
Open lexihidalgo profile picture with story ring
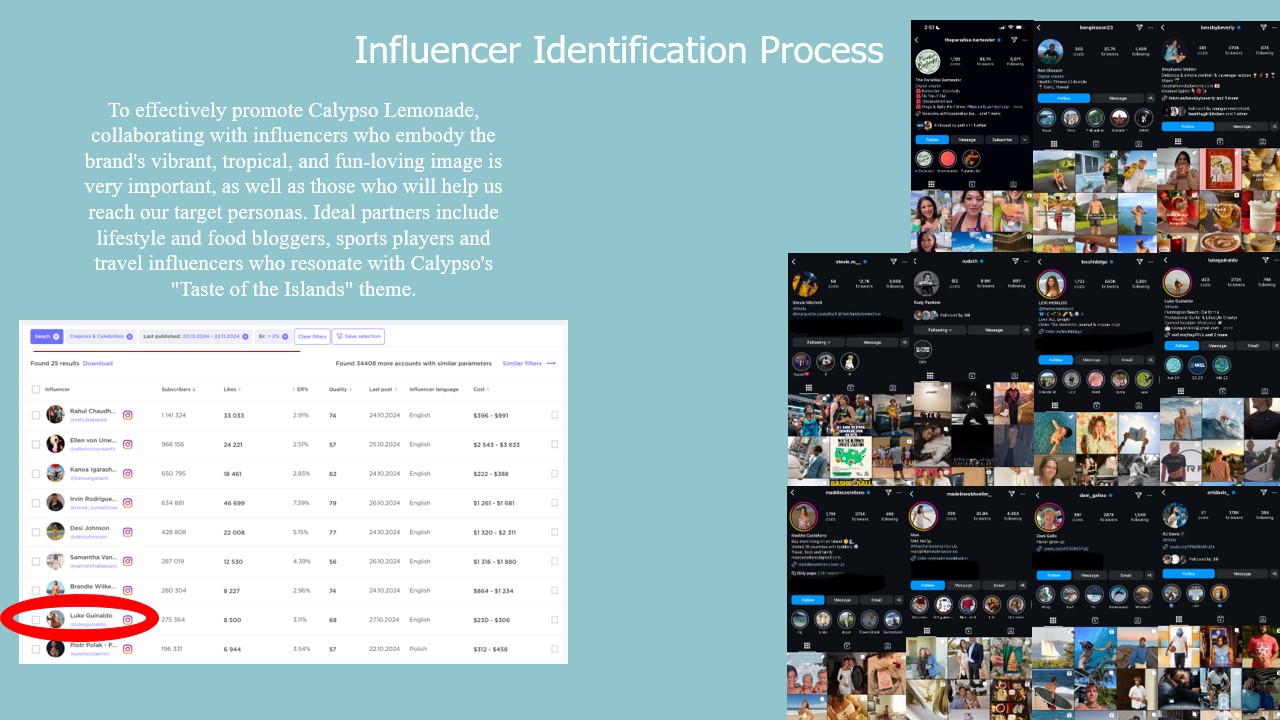[x=1051, y=284]
